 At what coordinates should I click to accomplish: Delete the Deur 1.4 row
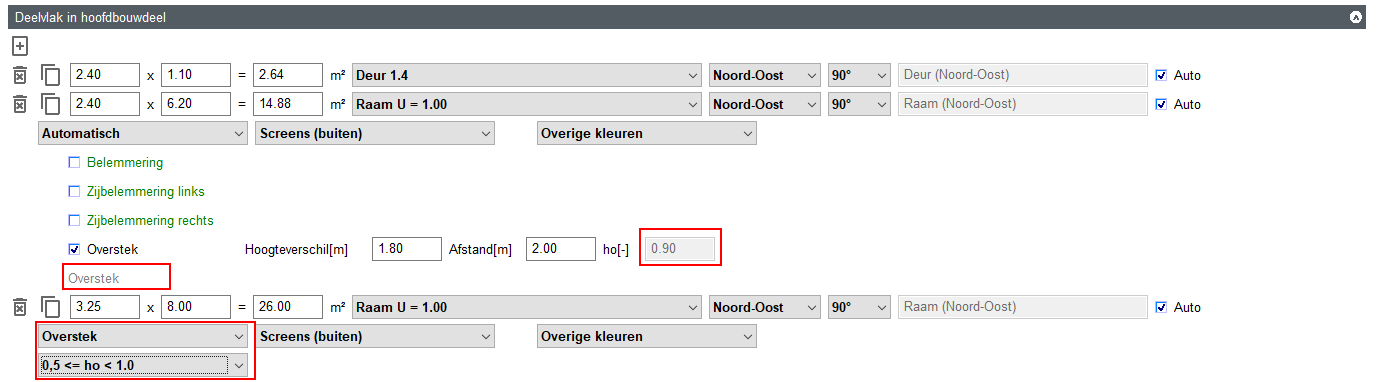pos(20,75)
